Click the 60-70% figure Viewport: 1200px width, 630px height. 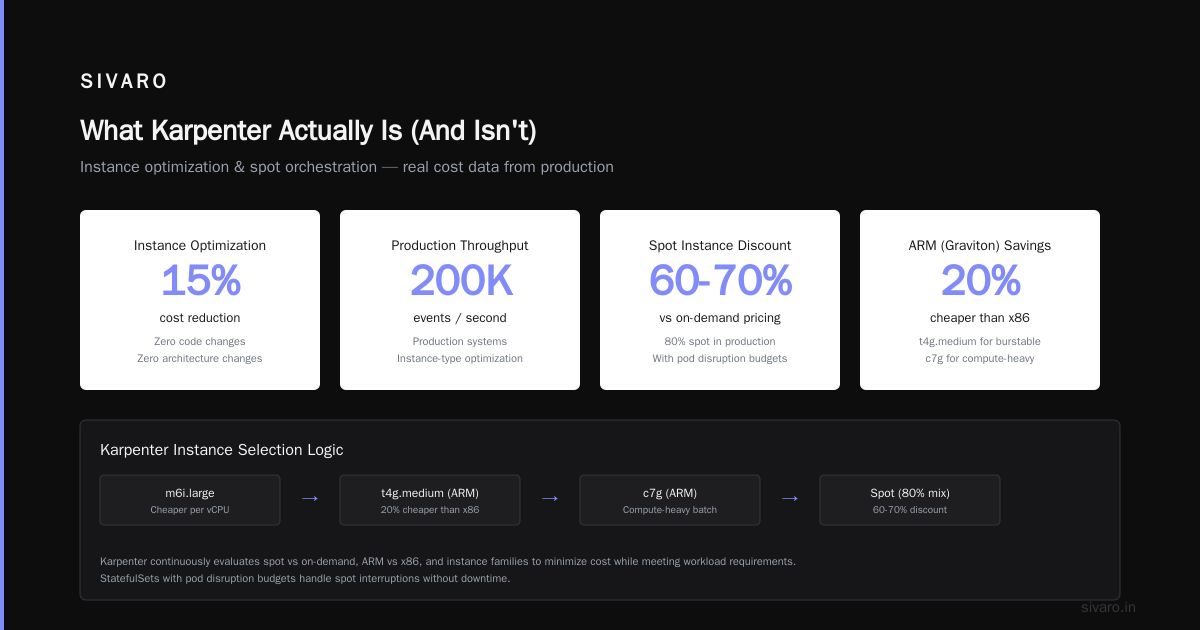click(x=720, y=281)
